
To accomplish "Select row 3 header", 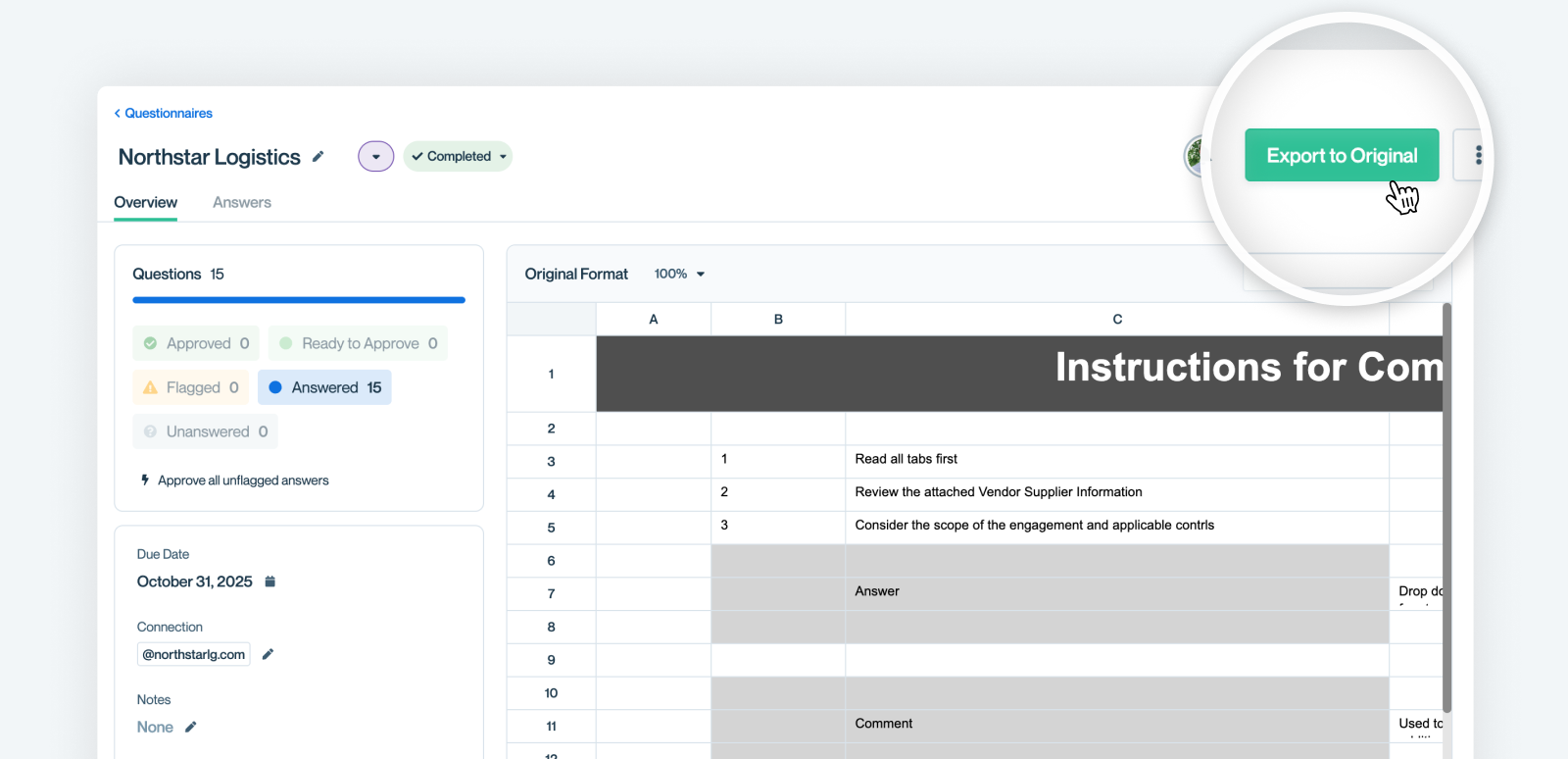I will [x=552, y=462].
